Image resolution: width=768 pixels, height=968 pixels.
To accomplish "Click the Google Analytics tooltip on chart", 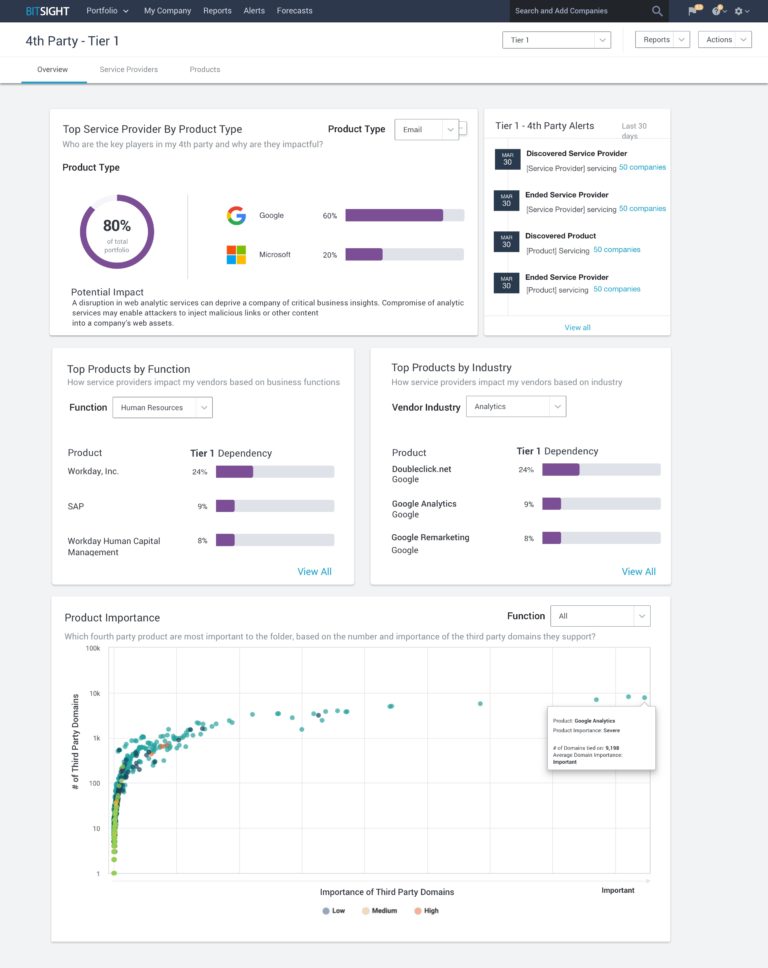I will [601, 739].
